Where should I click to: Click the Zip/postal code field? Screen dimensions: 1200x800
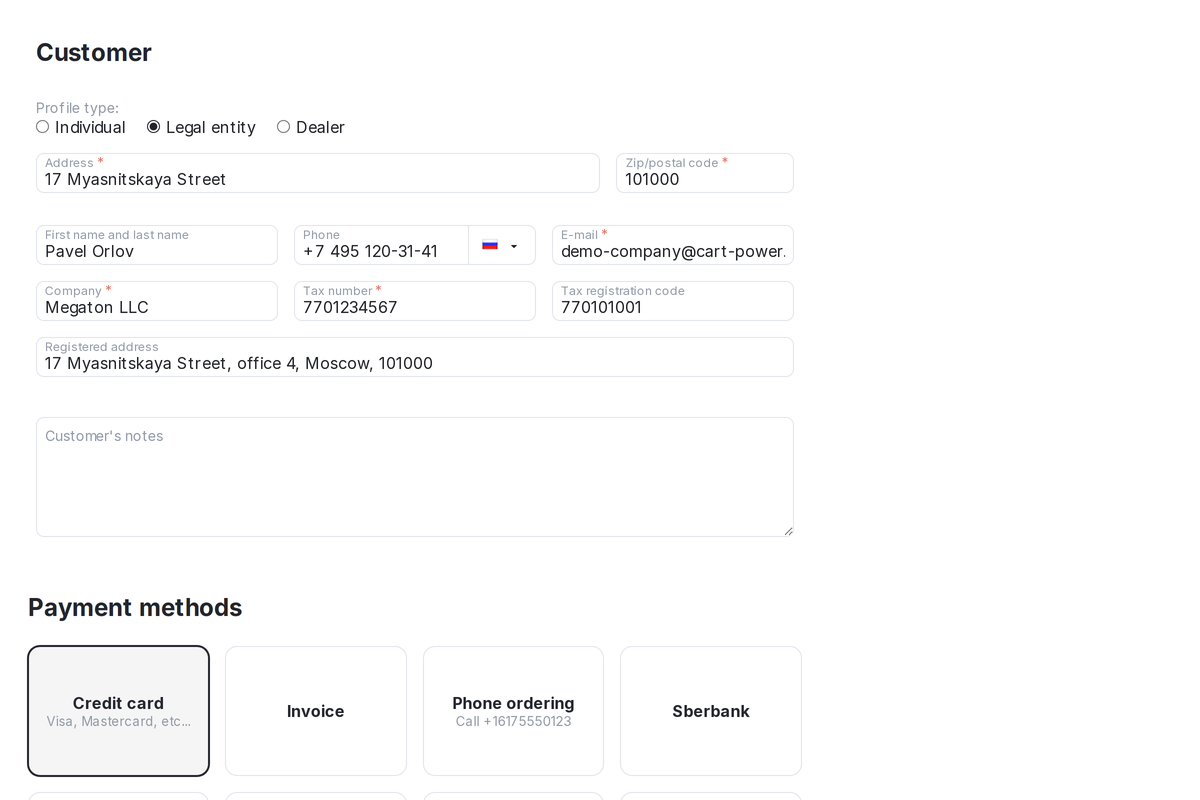click(x=705, y=173)
